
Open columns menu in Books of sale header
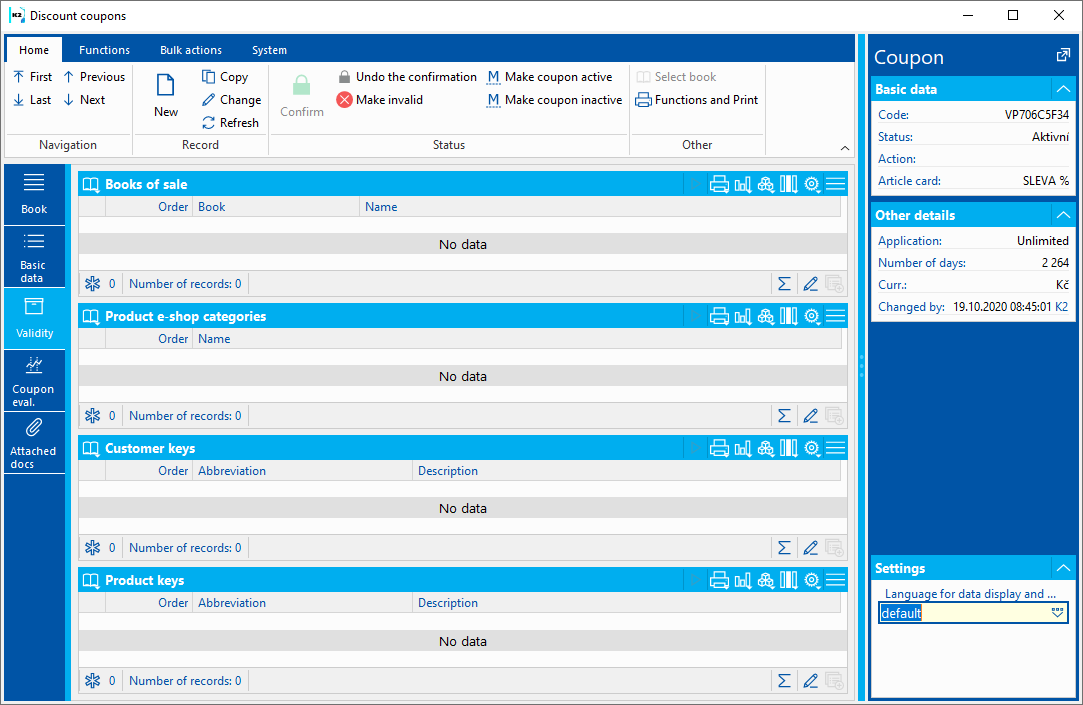[x=788, y=184]
